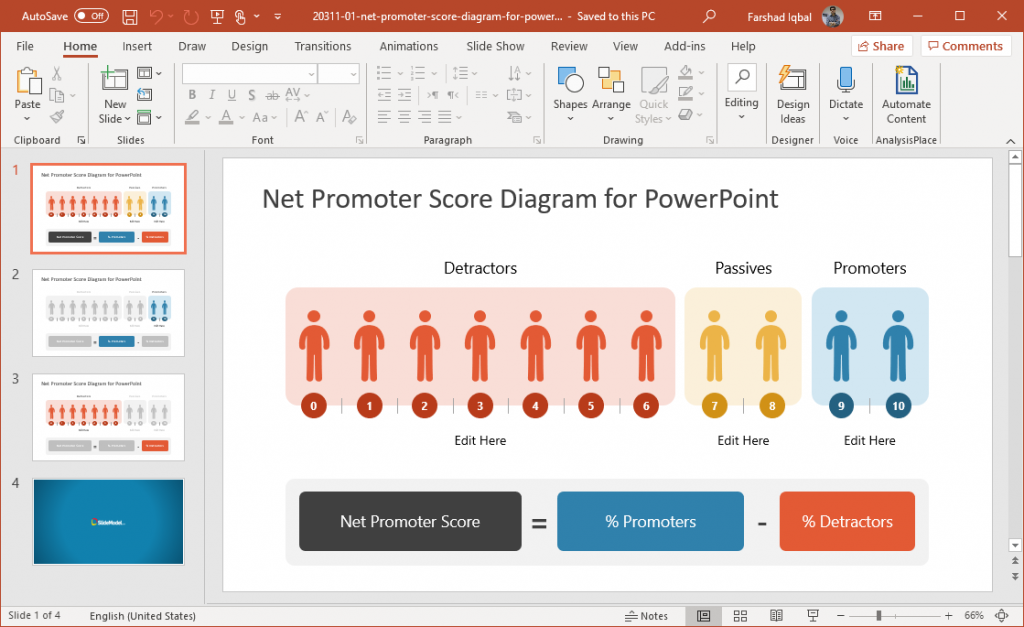This screenshot has width=1024, height=627.
Task: Toggle bold formatting
Action: click(192, 94)
